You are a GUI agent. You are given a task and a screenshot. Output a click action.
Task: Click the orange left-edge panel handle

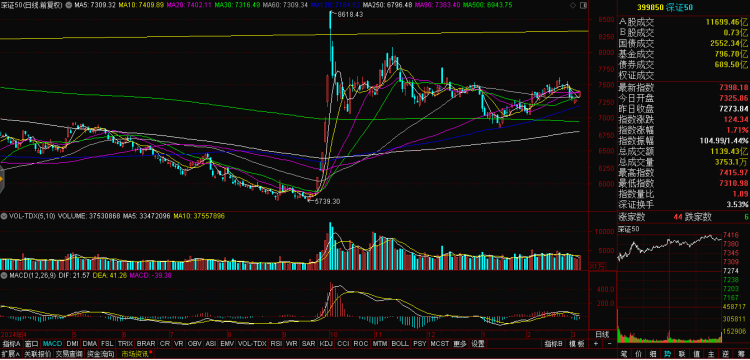[1, 179]
